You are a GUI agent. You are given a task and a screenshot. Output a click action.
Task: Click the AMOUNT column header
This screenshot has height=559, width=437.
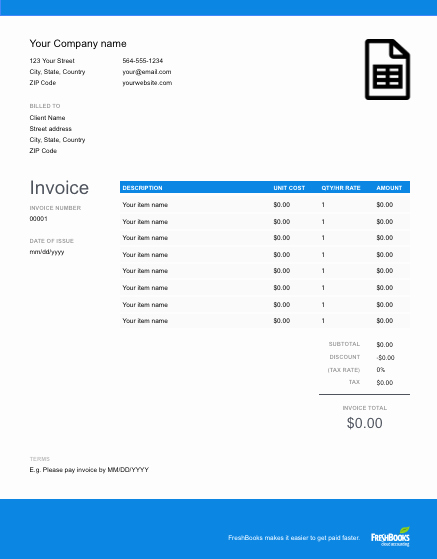tap(389, 188)
